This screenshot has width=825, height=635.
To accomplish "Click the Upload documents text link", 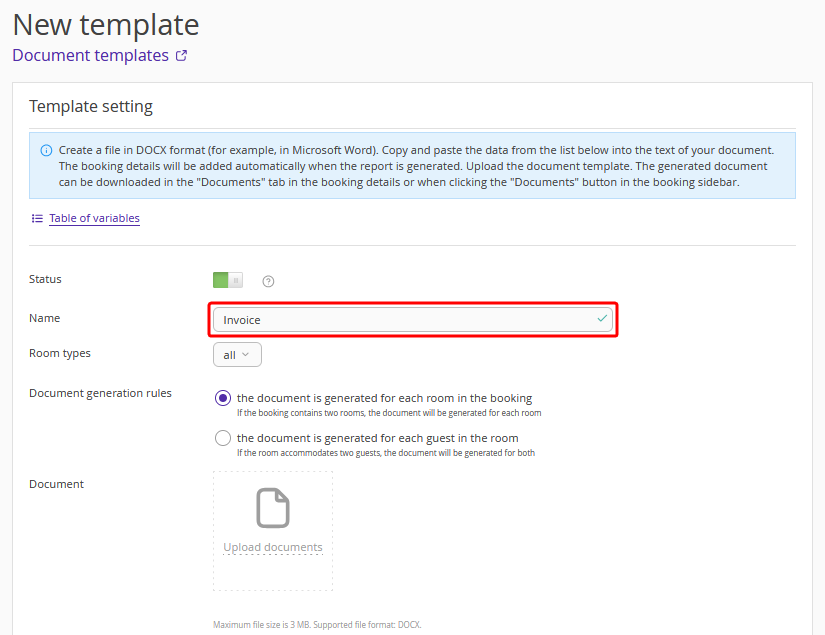I will [273, 548].
